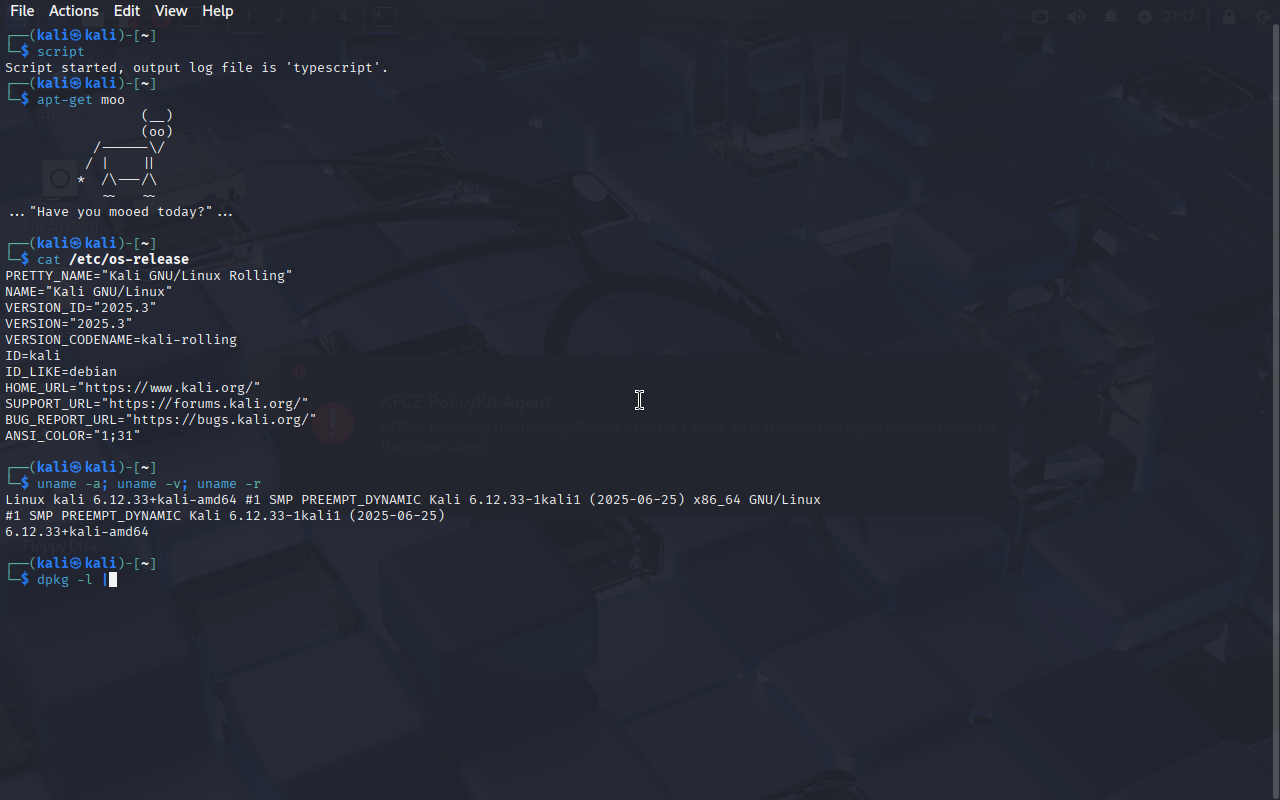
Task: Open the Actions menu
Action: 74,11
